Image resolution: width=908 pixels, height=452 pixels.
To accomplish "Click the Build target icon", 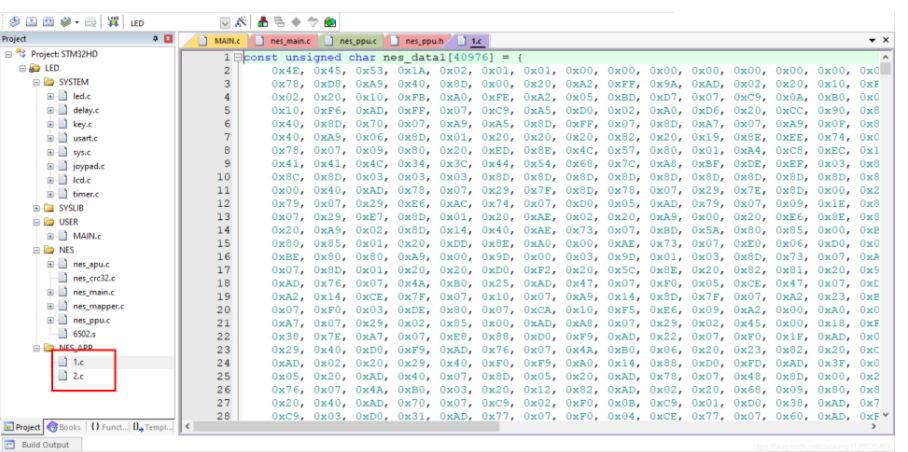I will point(31,22).
